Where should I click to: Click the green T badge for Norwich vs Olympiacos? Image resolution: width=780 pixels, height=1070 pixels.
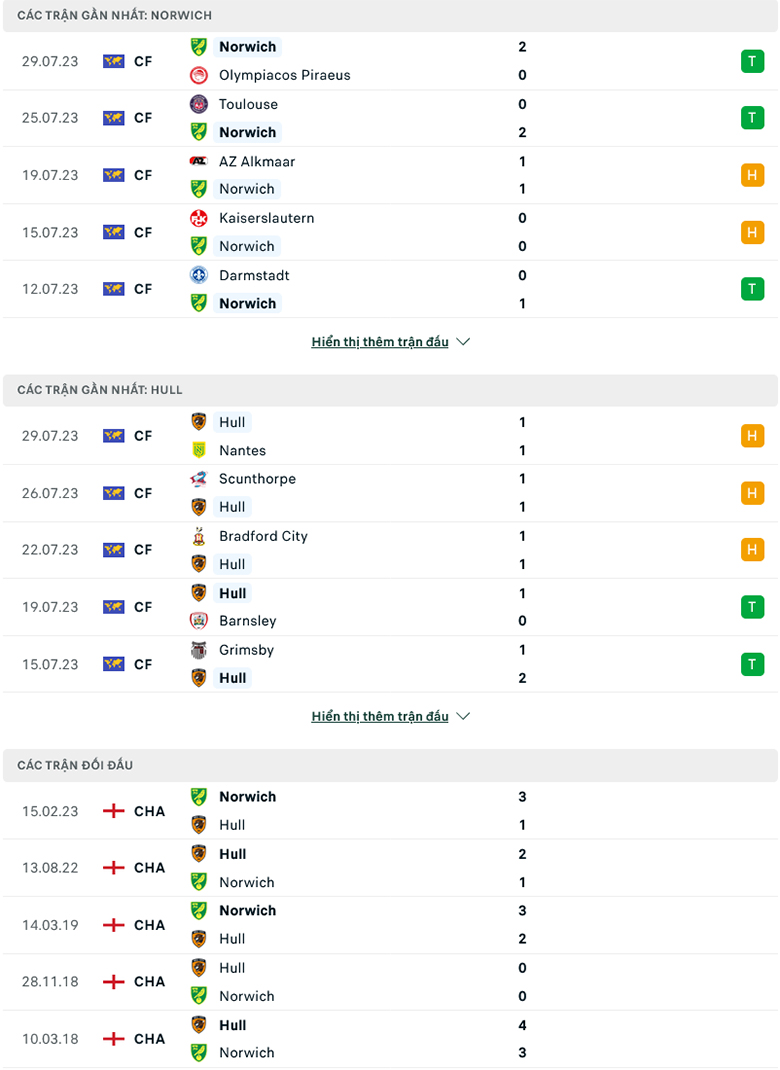coord(752,61)
